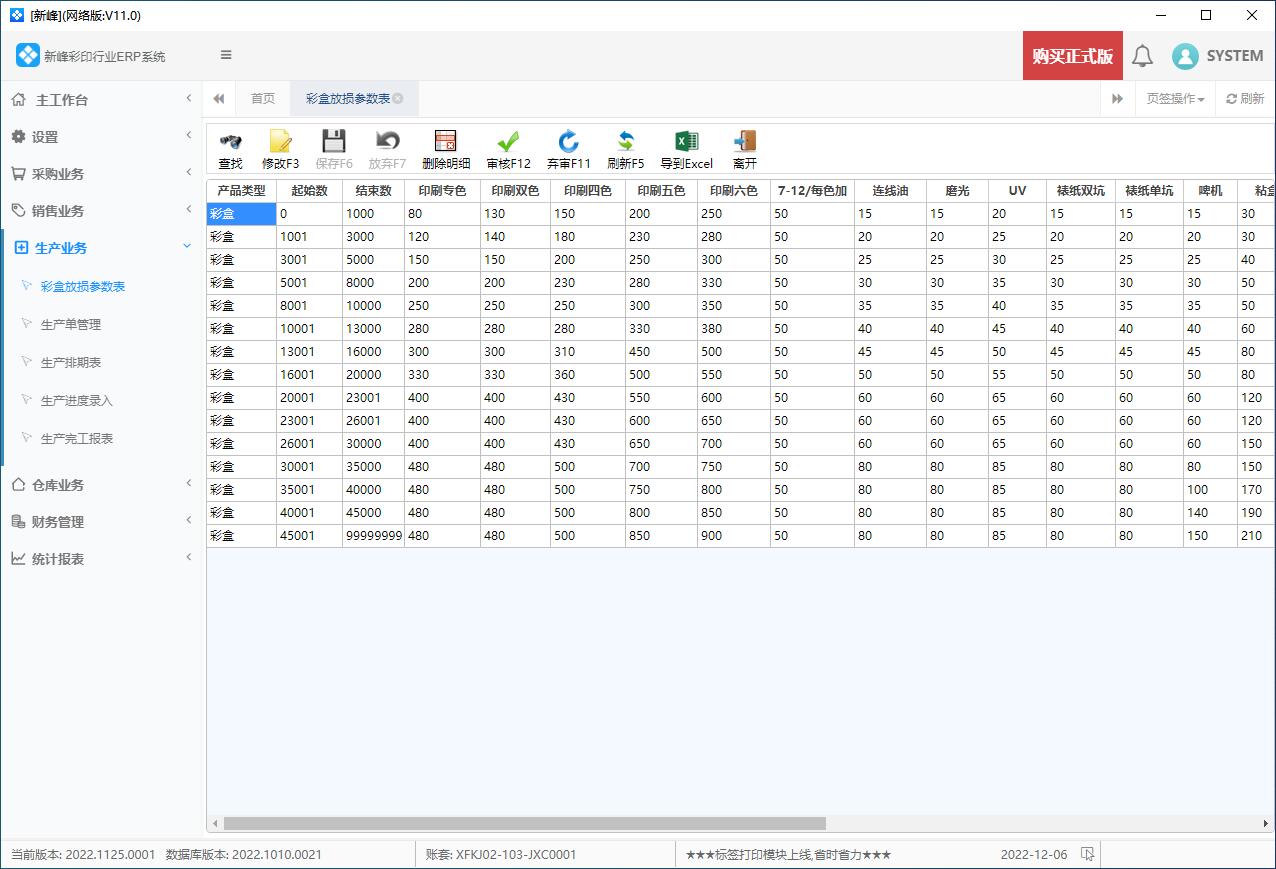Click the 当前版本: 2022.1125.0001 status text
This screenshot has height=869, width=1276.
(83, 855)
